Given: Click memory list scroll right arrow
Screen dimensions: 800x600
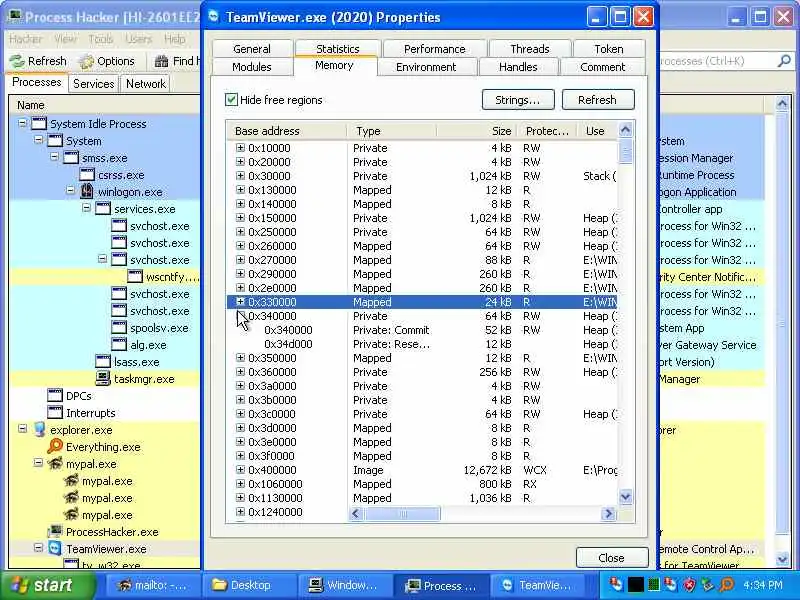Looking at the screenshot, I should (608, 513).
